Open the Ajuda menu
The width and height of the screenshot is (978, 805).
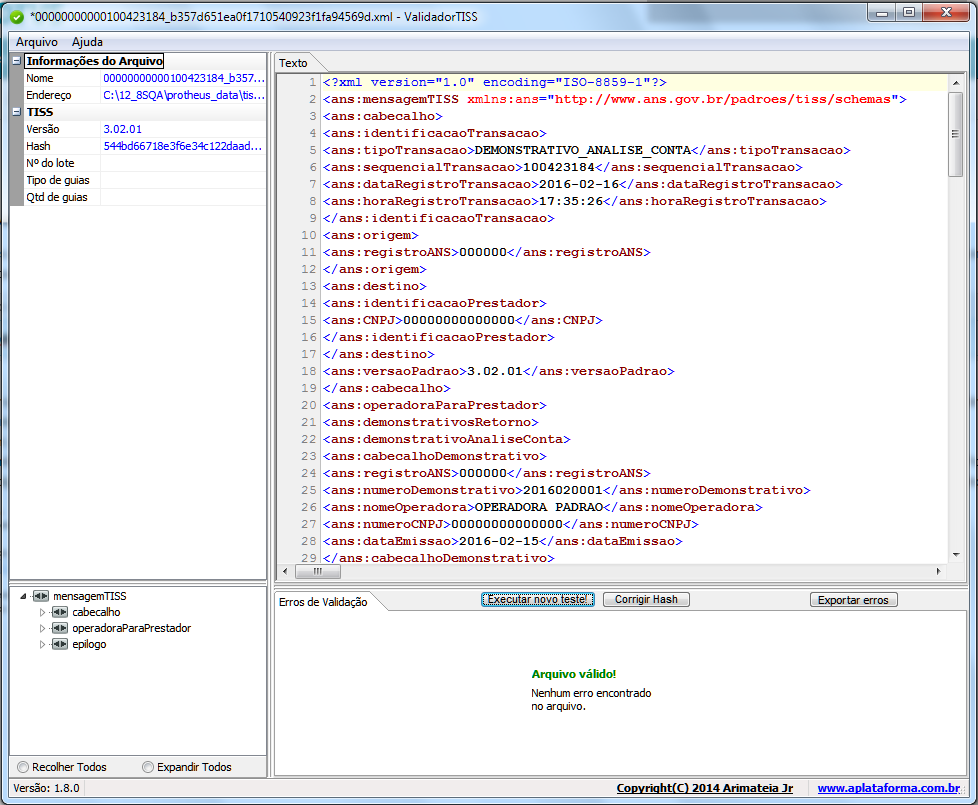coord(87,42)
